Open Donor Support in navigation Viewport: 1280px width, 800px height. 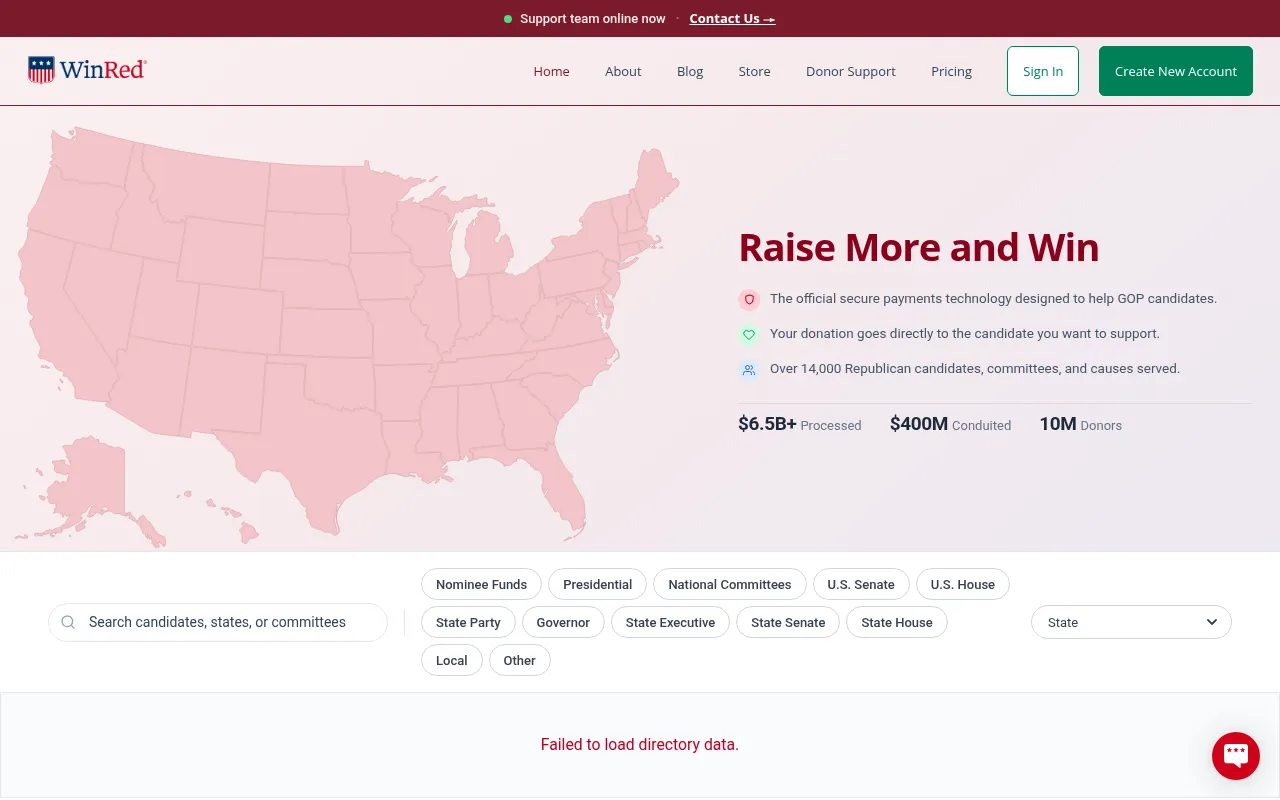pyautogui.click(x=851, y=71)
